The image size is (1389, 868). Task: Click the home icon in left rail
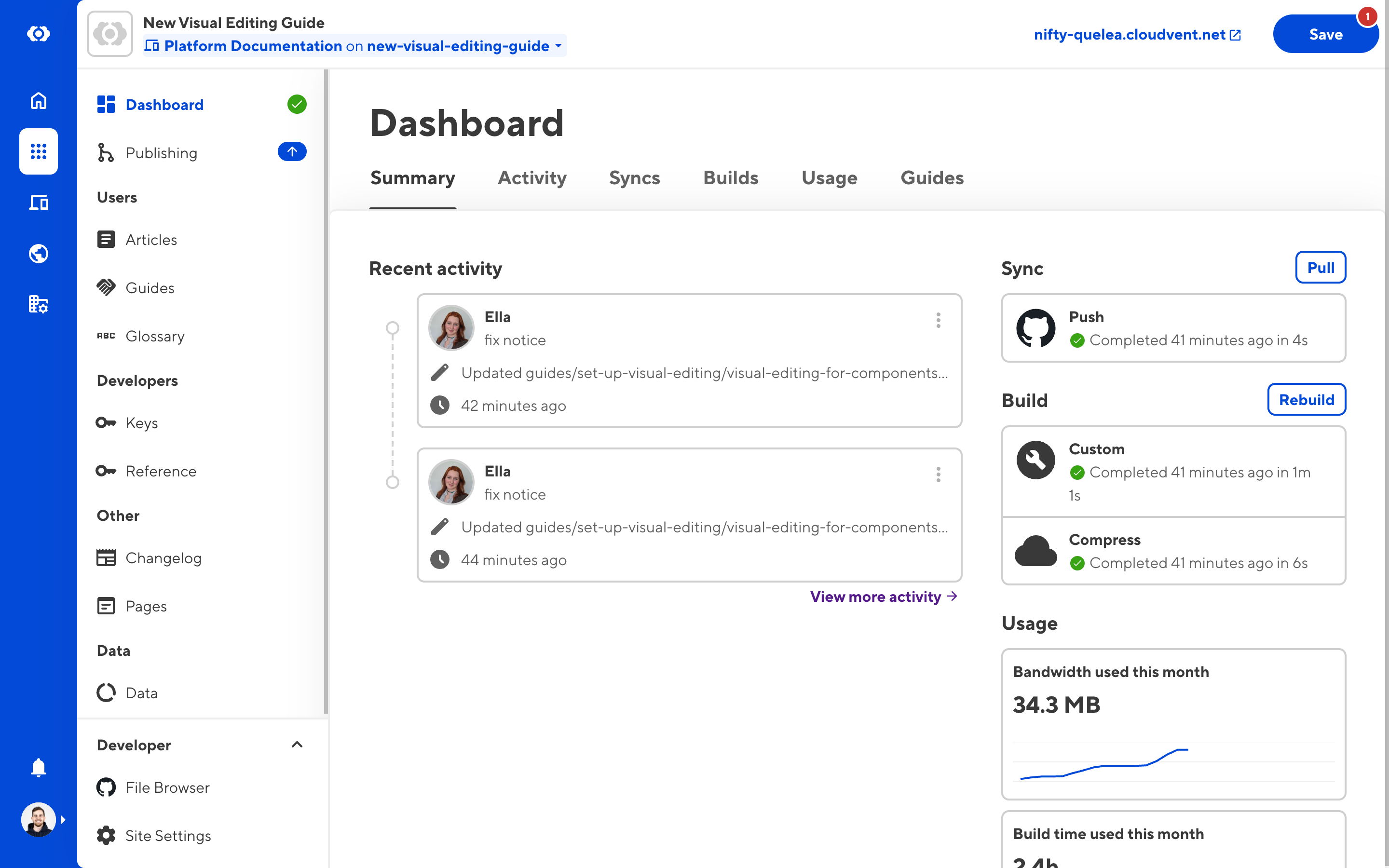pyautogui.click(x=39, y=101)
